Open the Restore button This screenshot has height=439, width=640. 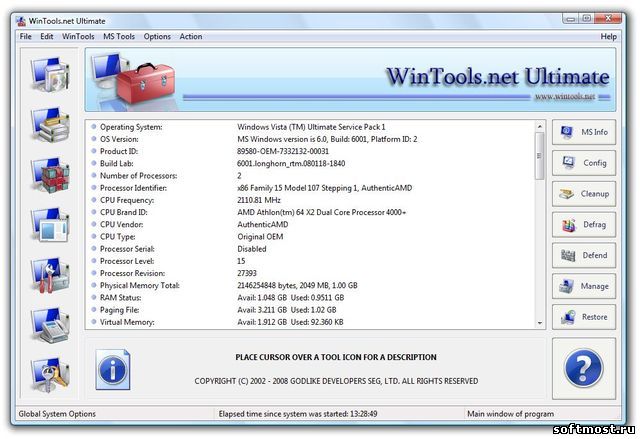pyautogui.click(x=584, y=317)
